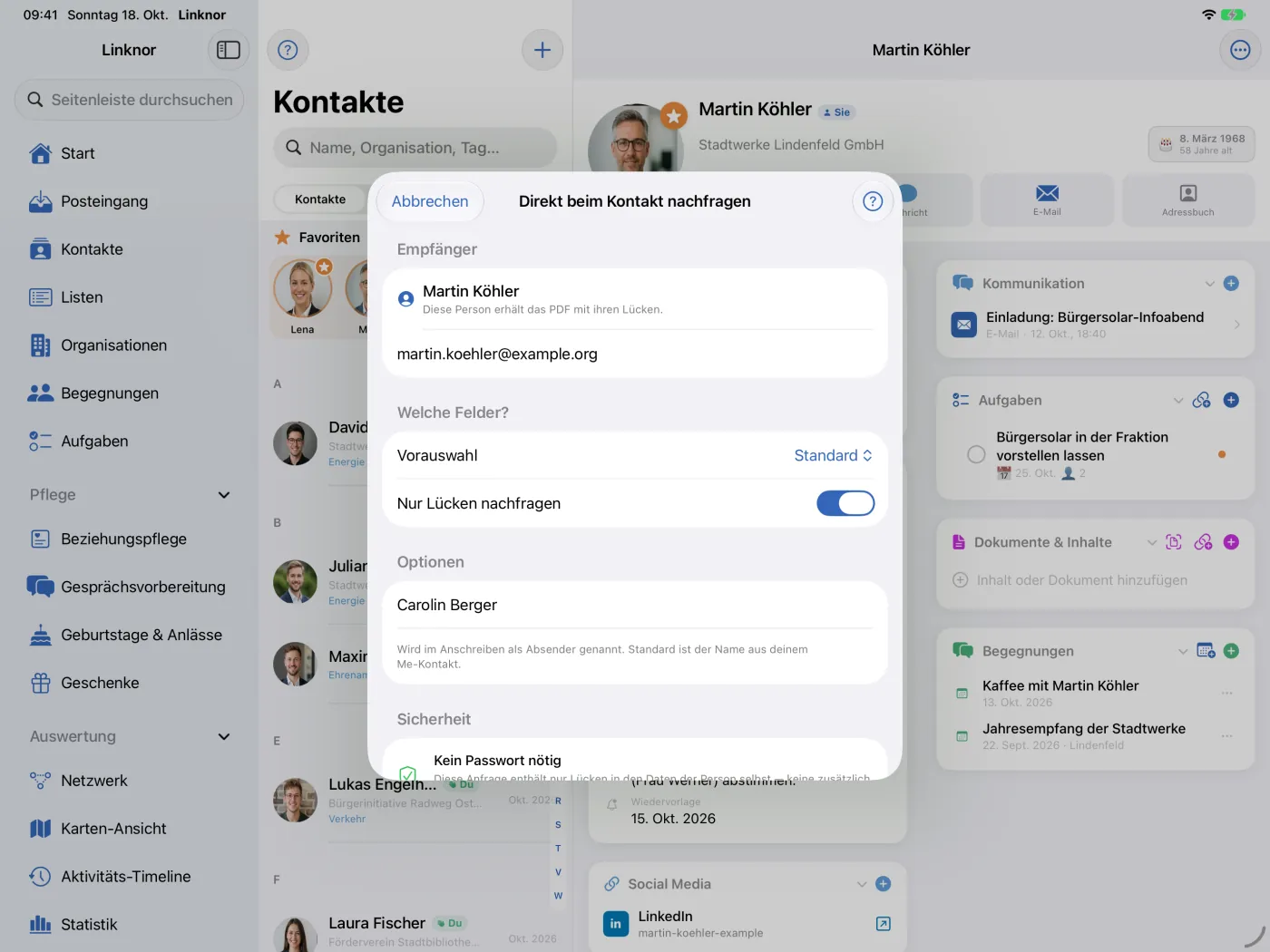Tap the plus icon to add contact
Image resolution: width=1270 pixels, height=952 pixels.
[x=542, y=50]
